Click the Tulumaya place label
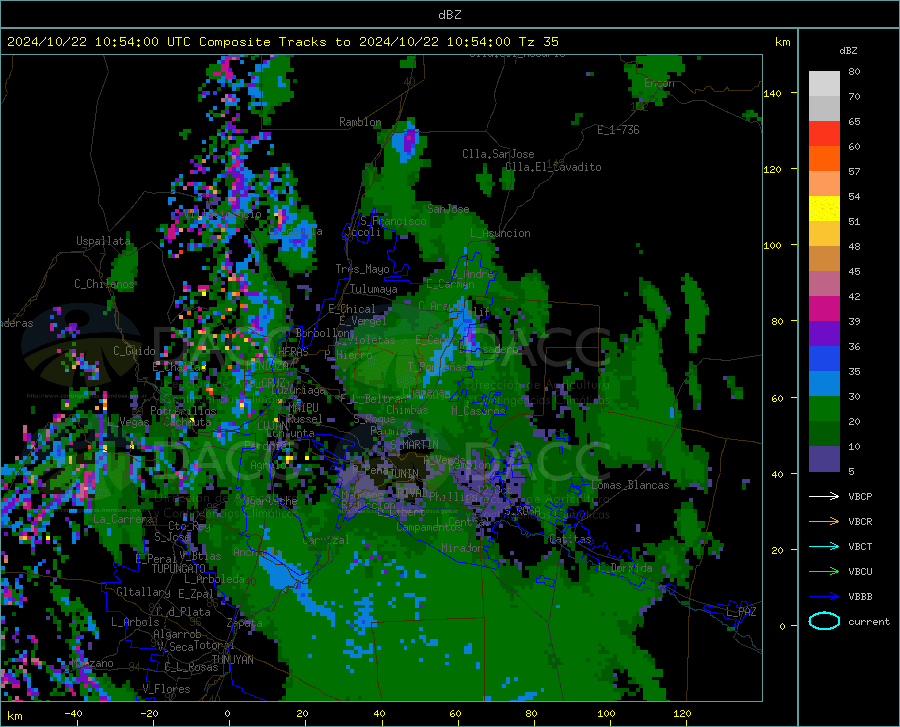 [374, 289]
